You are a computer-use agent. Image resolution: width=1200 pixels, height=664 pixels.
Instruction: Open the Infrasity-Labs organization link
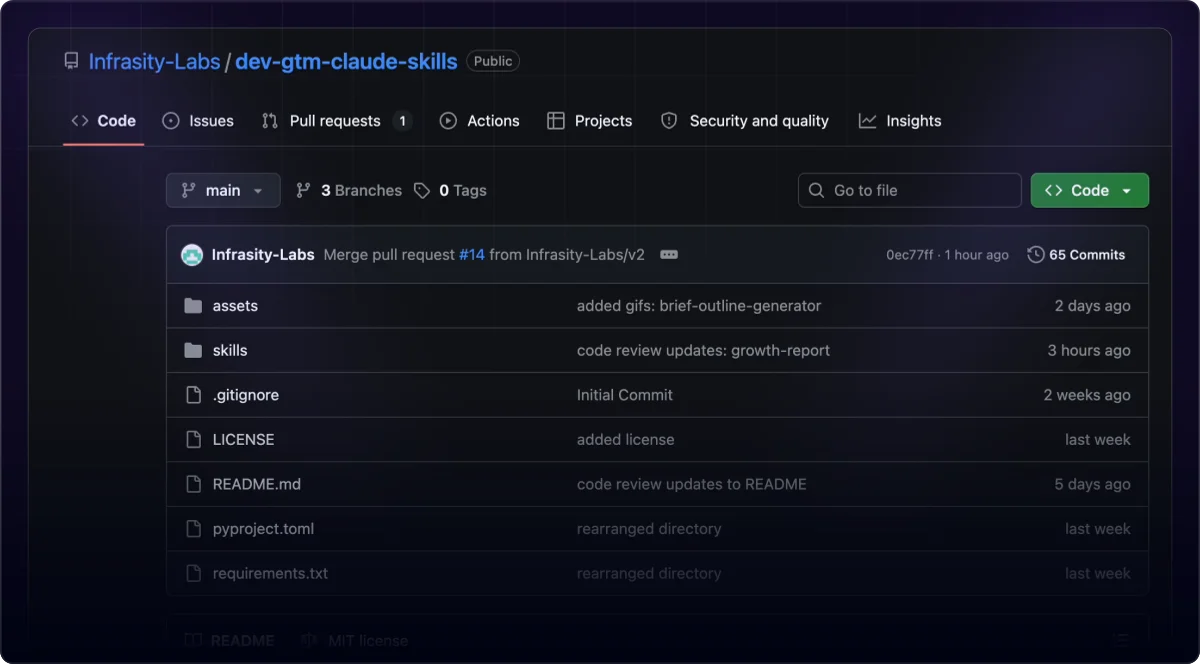154,61
